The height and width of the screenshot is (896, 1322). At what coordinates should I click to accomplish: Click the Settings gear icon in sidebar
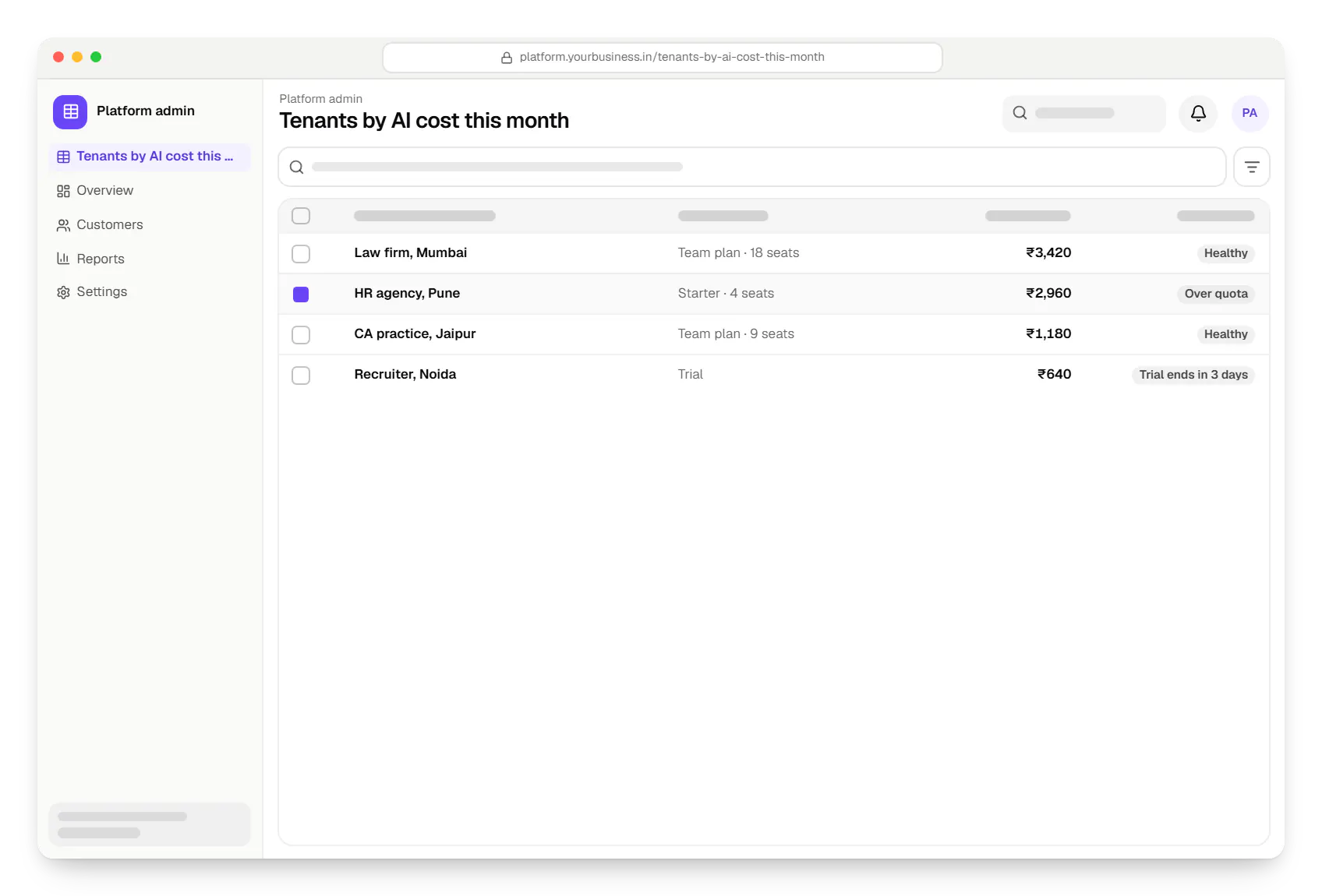click(63, 292)
